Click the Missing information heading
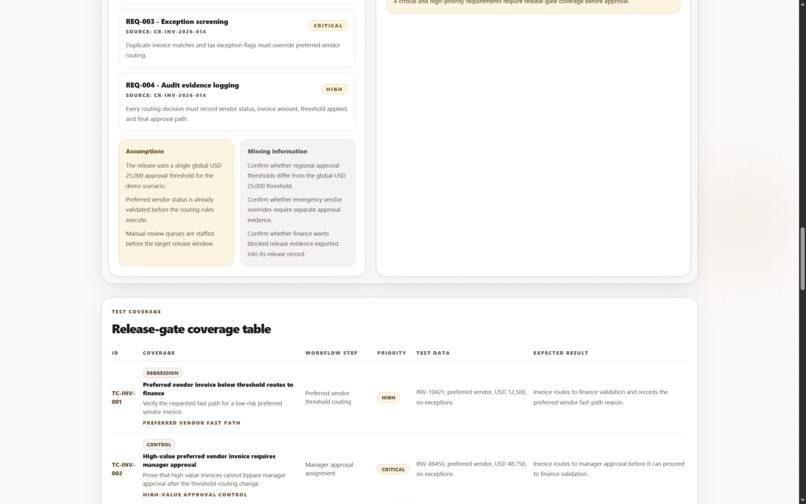Viewport: 806px width, 504px height. tap(277, 151)
